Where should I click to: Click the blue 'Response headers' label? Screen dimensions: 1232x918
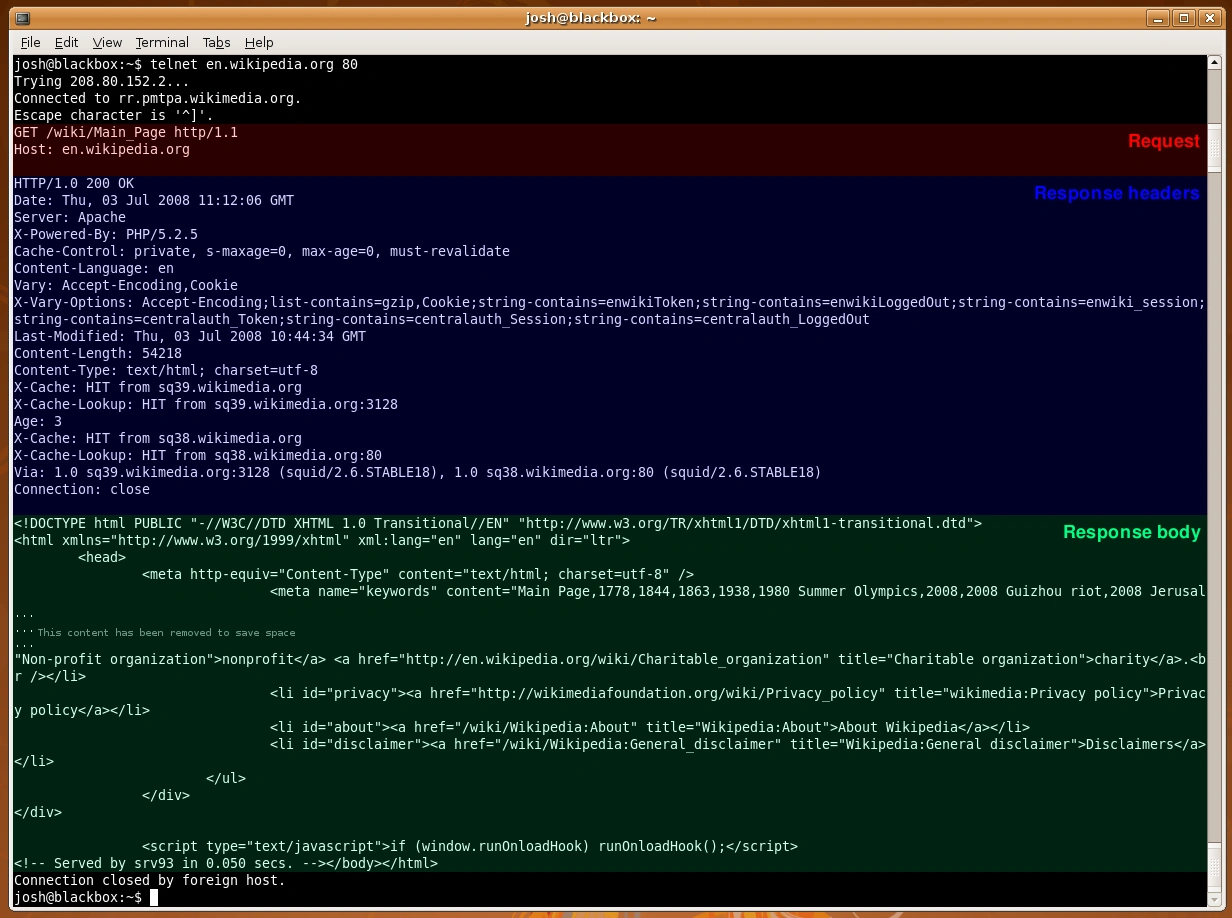[1117, 193]
